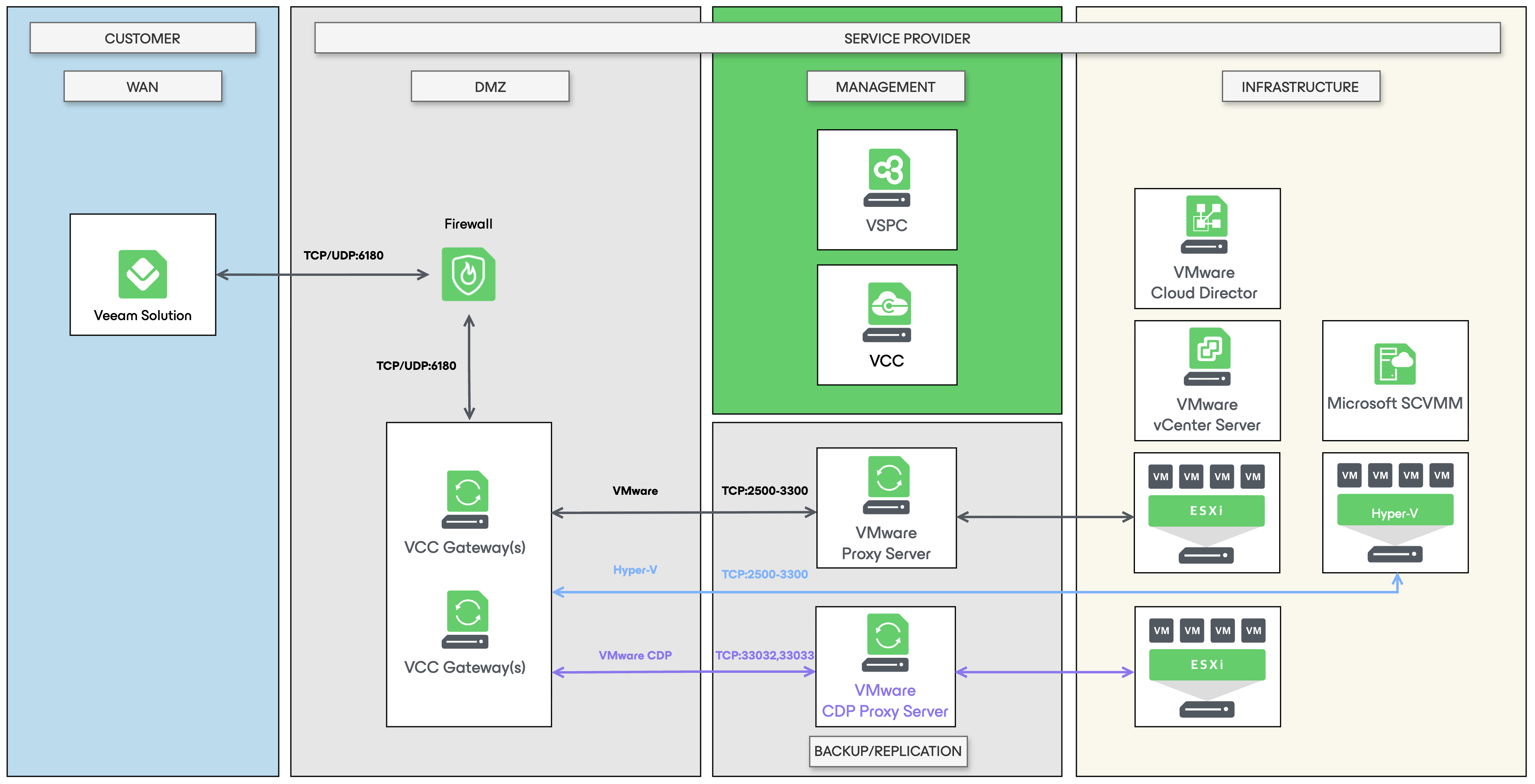1535x784 pixels.
Task: Click the black VMware connection label
Action: (x=635, y=490)
